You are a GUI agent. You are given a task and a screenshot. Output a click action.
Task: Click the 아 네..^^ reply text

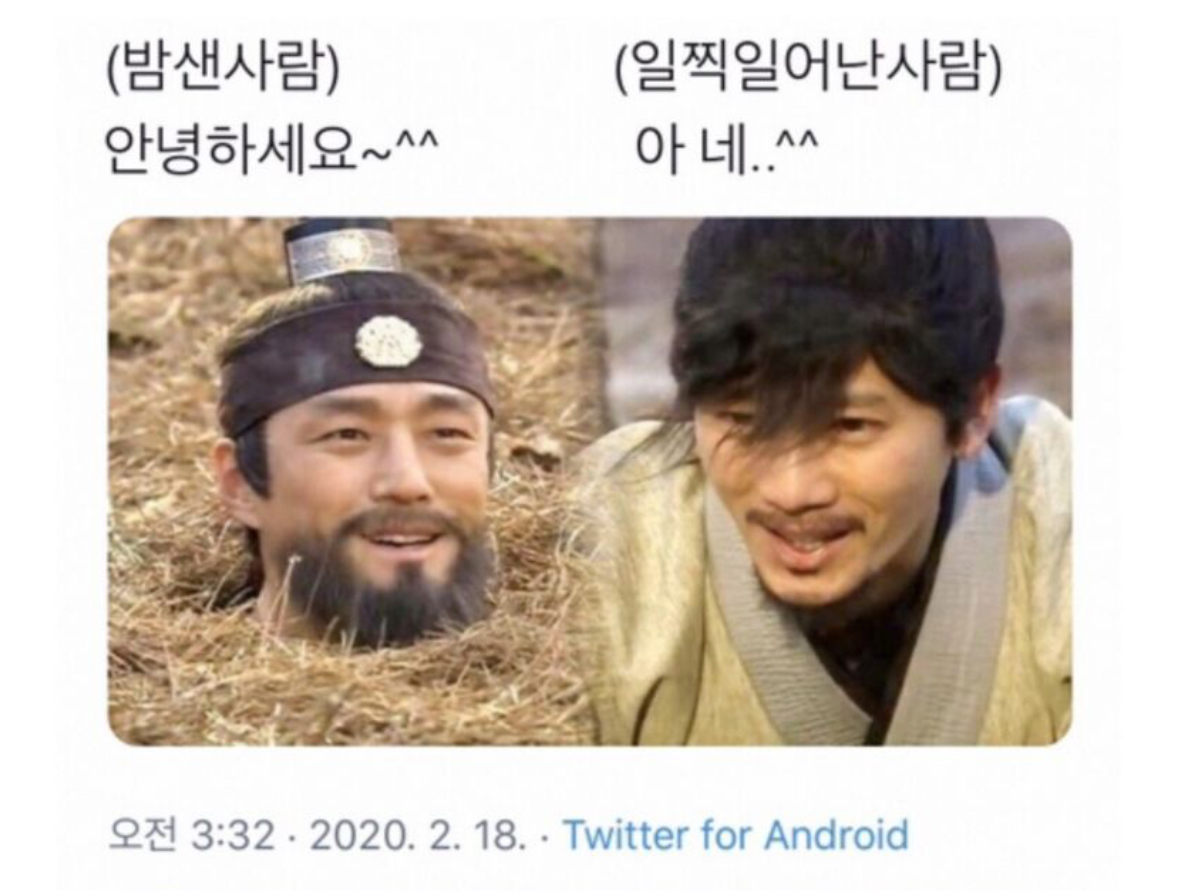pos(726,149)
